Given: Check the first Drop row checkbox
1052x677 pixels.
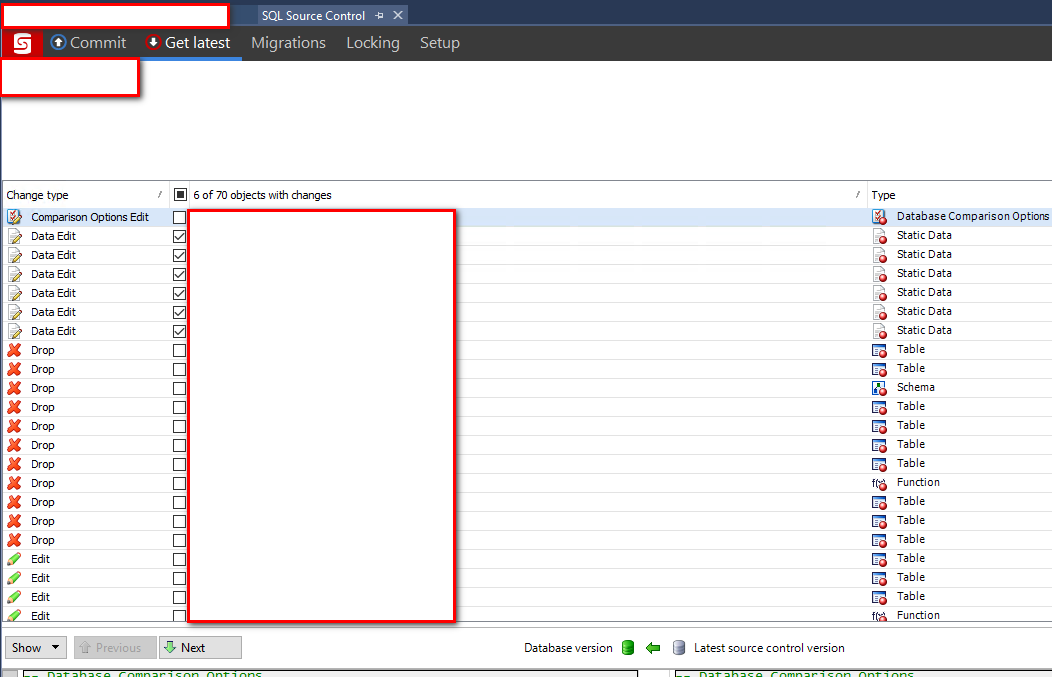Looking at the screenshot, I should [x=179, y=350].
